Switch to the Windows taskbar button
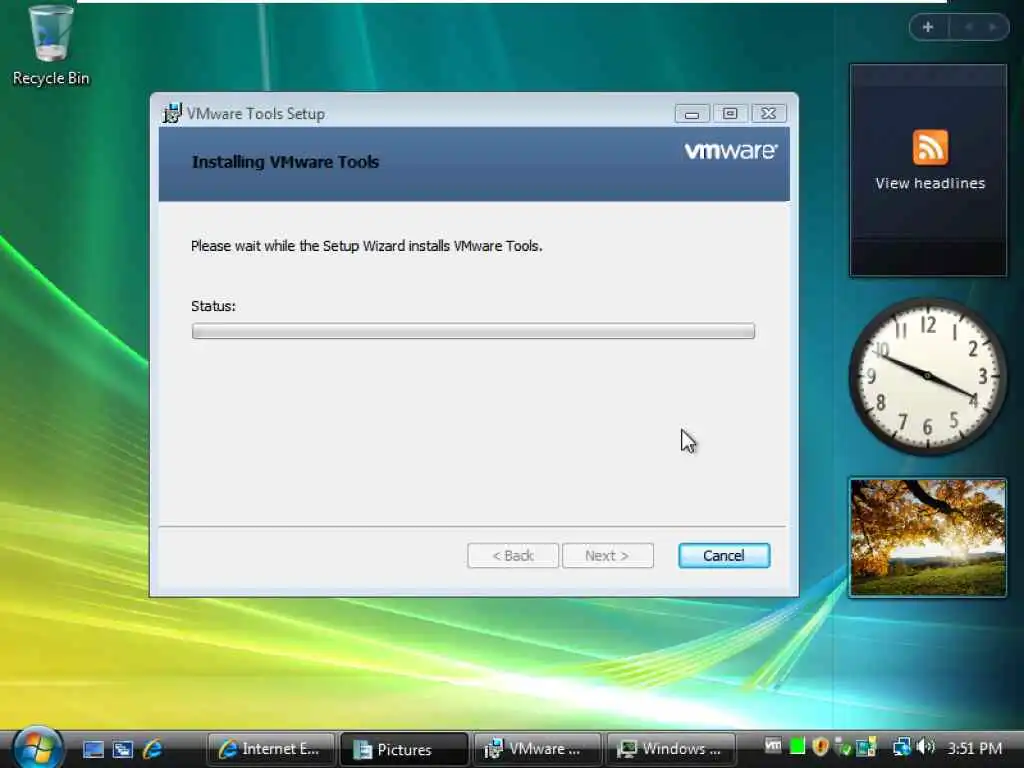Image resolution: width=1024 pixels, height=768 pixels. (671, 749)
